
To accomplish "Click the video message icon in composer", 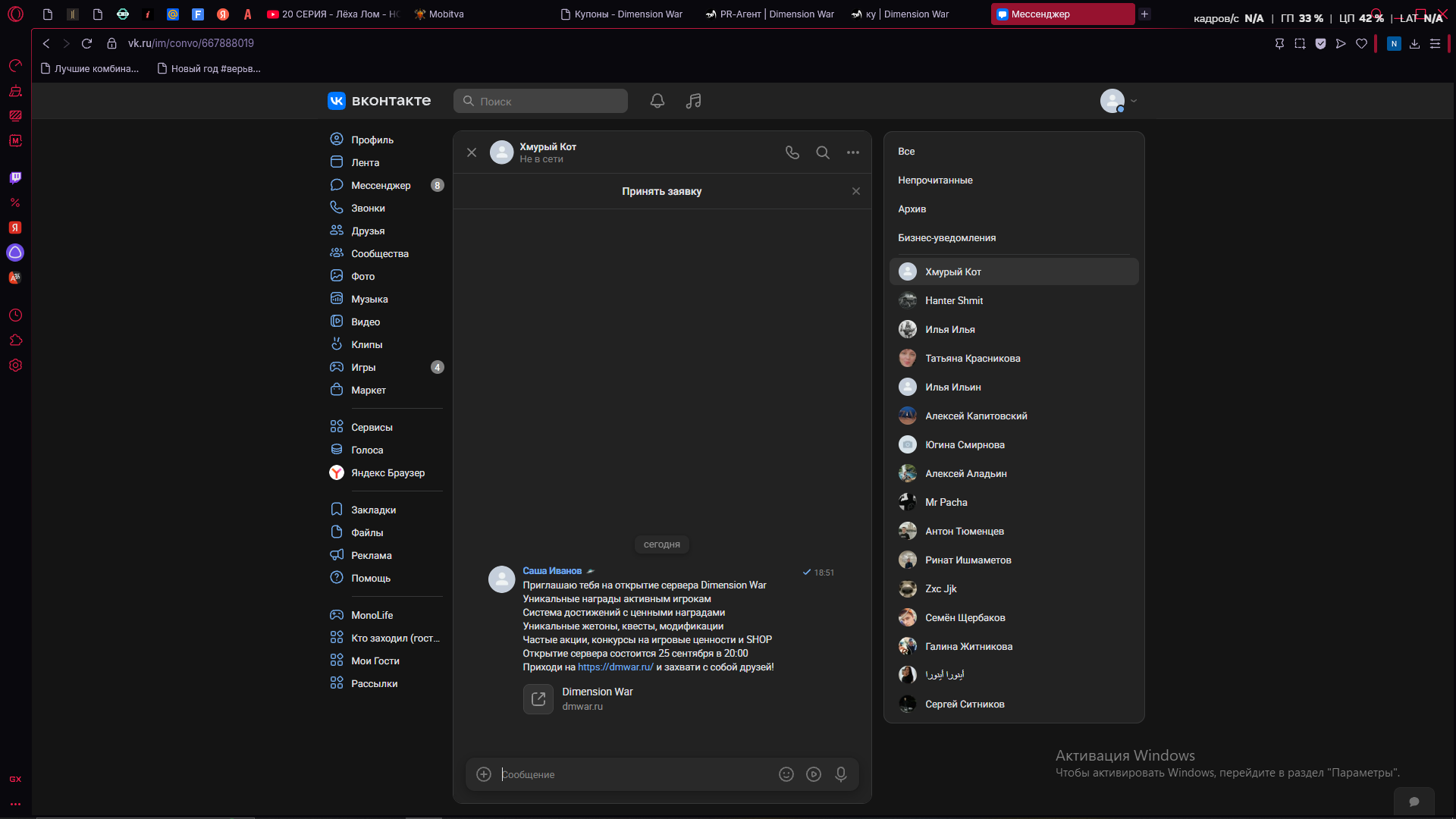I will click(x=814, y=774).
